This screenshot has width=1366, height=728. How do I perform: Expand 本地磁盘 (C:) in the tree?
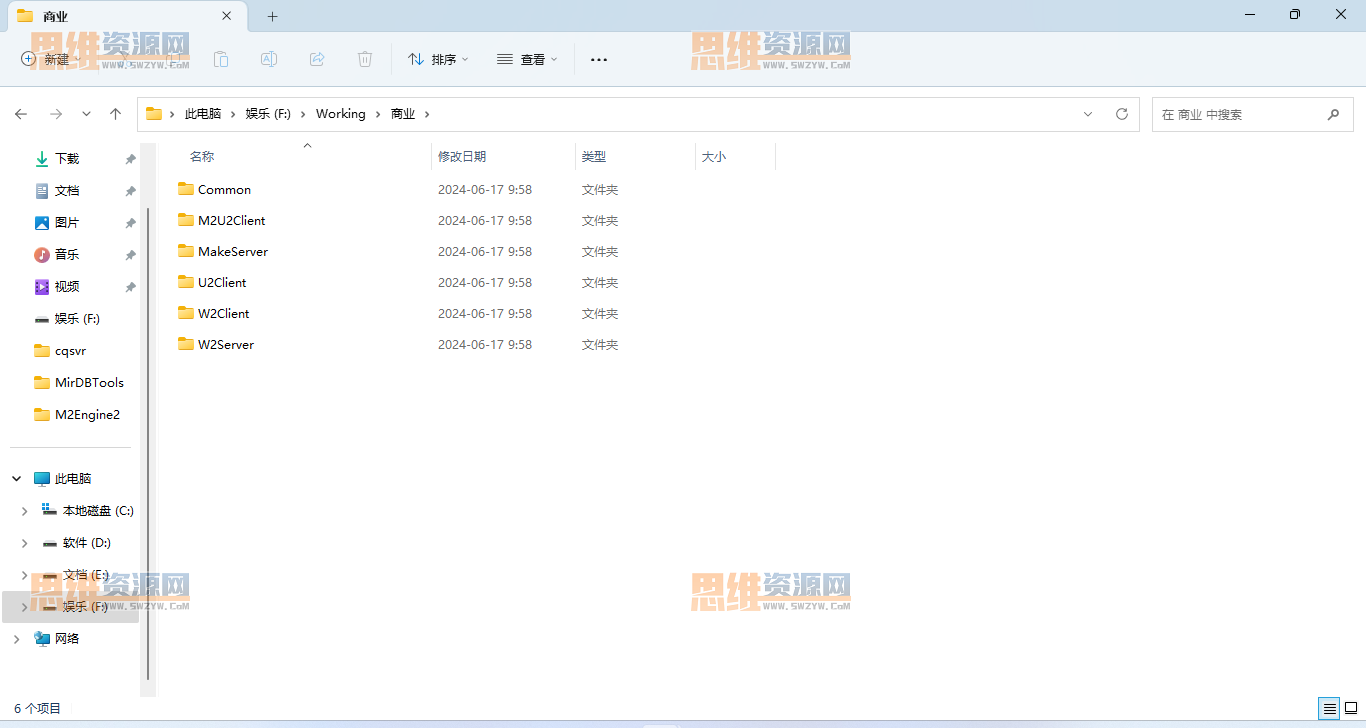25,511
